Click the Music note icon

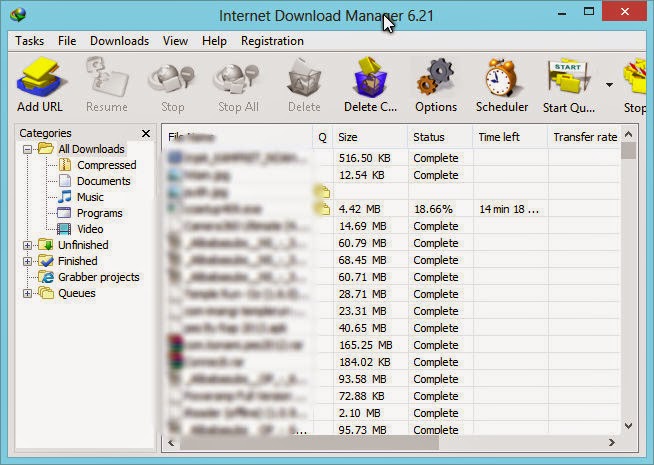point(65,197)
